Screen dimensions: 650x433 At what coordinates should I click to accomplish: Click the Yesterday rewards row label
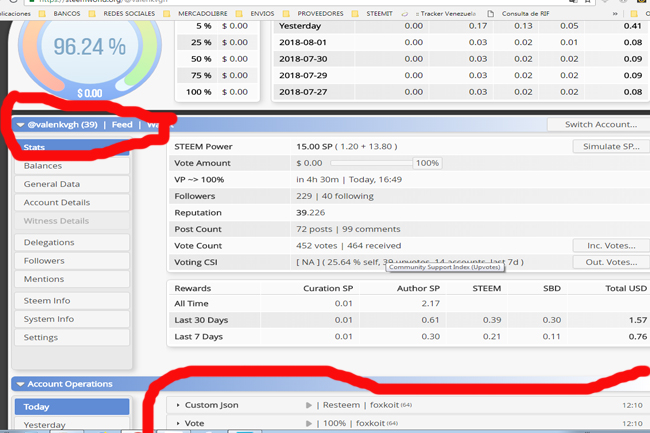300,26
